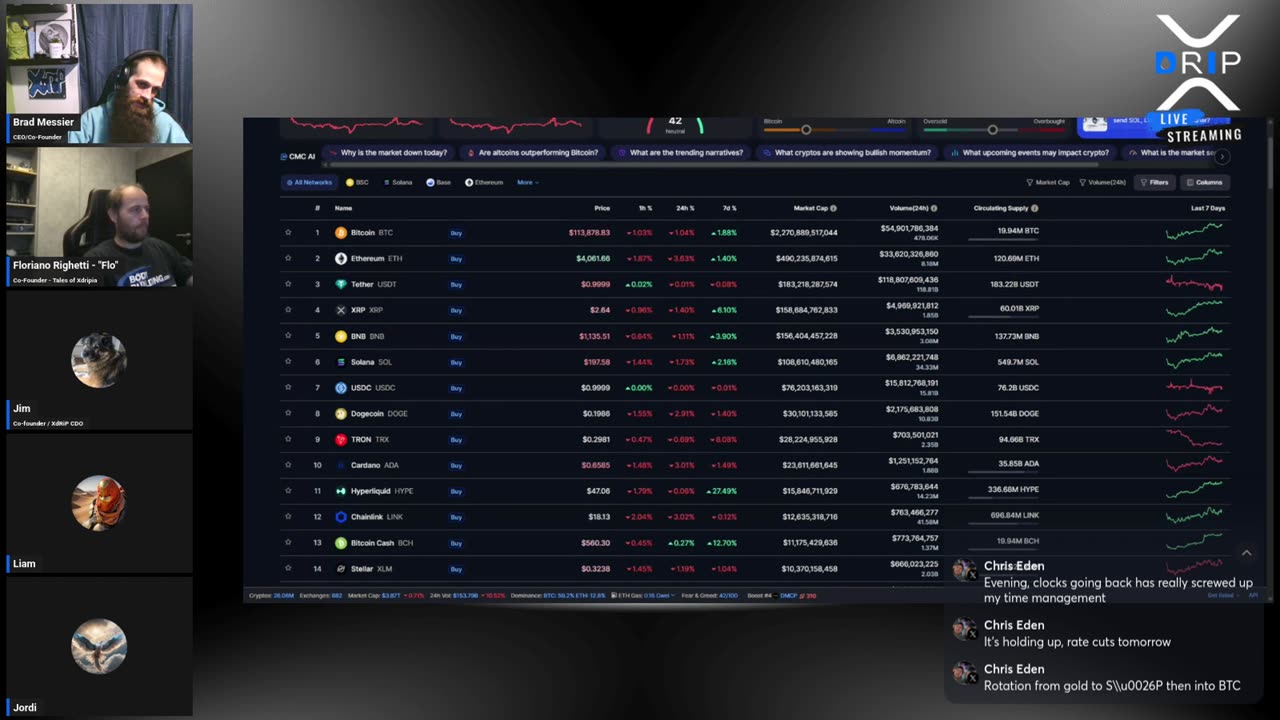
Task: Click the Oversold/Overbought slider knob
Action: pyautogui.click(x=992, y=130)
